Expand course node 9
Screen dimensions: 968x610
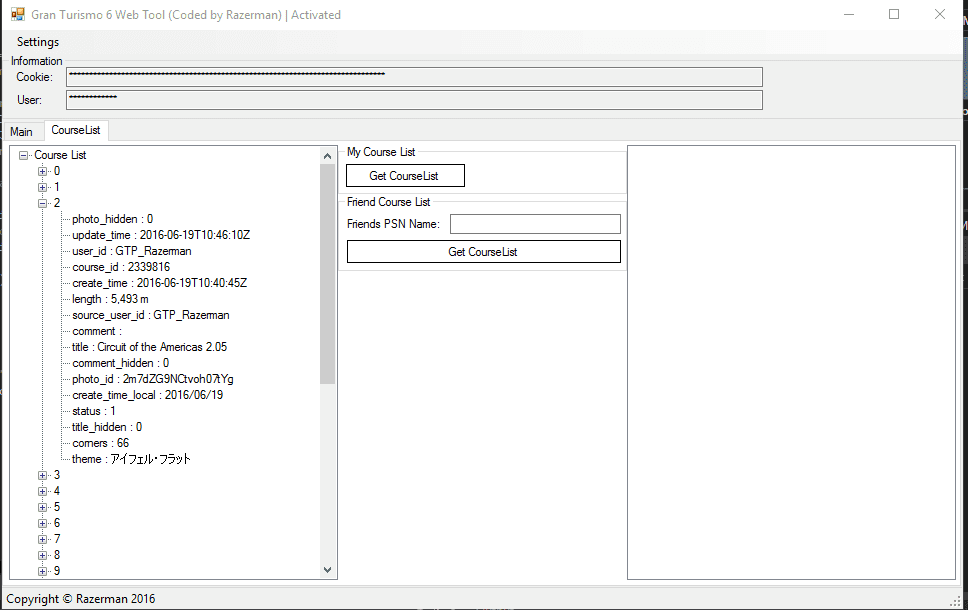[x=43, y=572]
